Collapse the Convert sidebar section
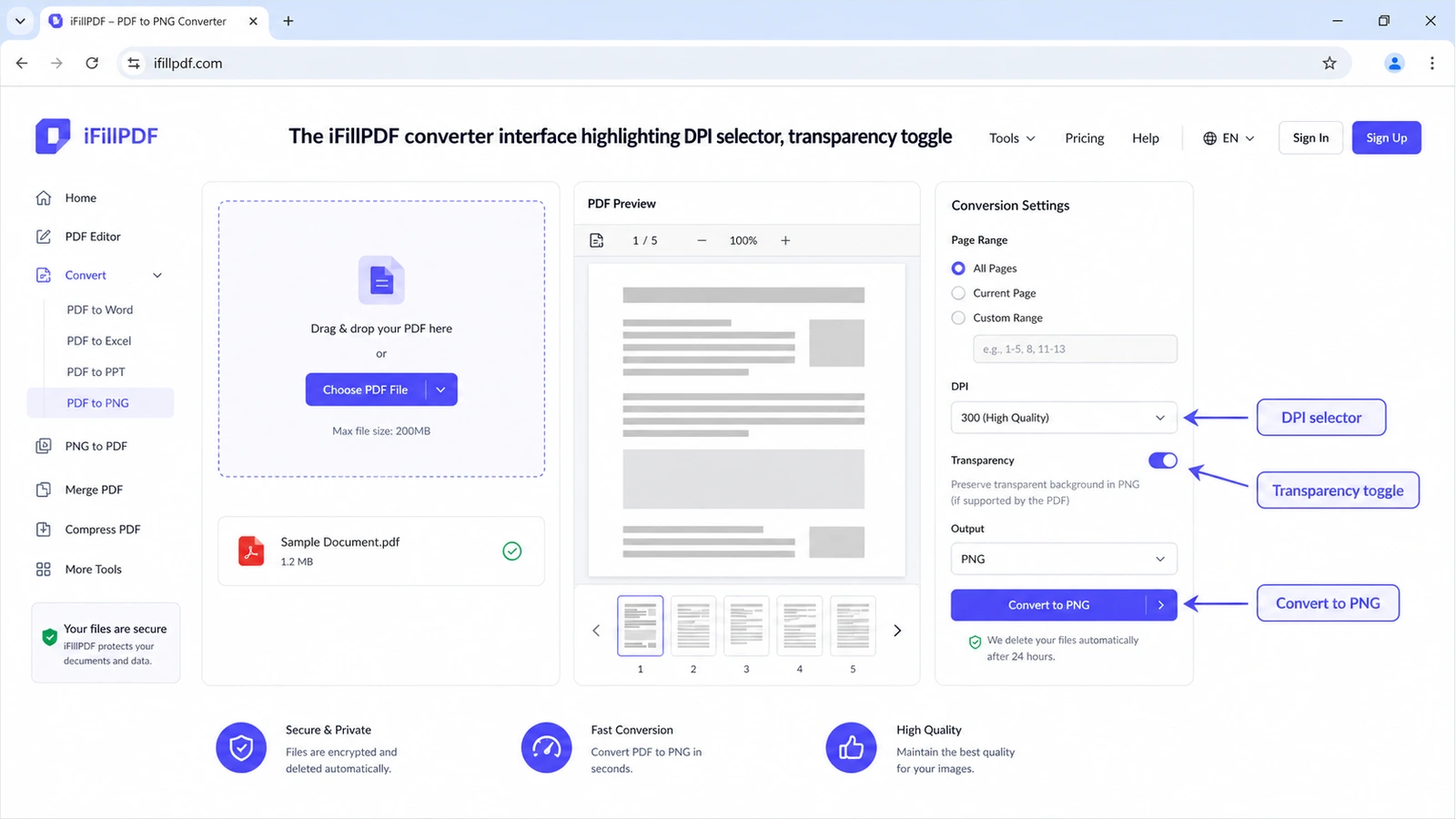 pos(157,276)
